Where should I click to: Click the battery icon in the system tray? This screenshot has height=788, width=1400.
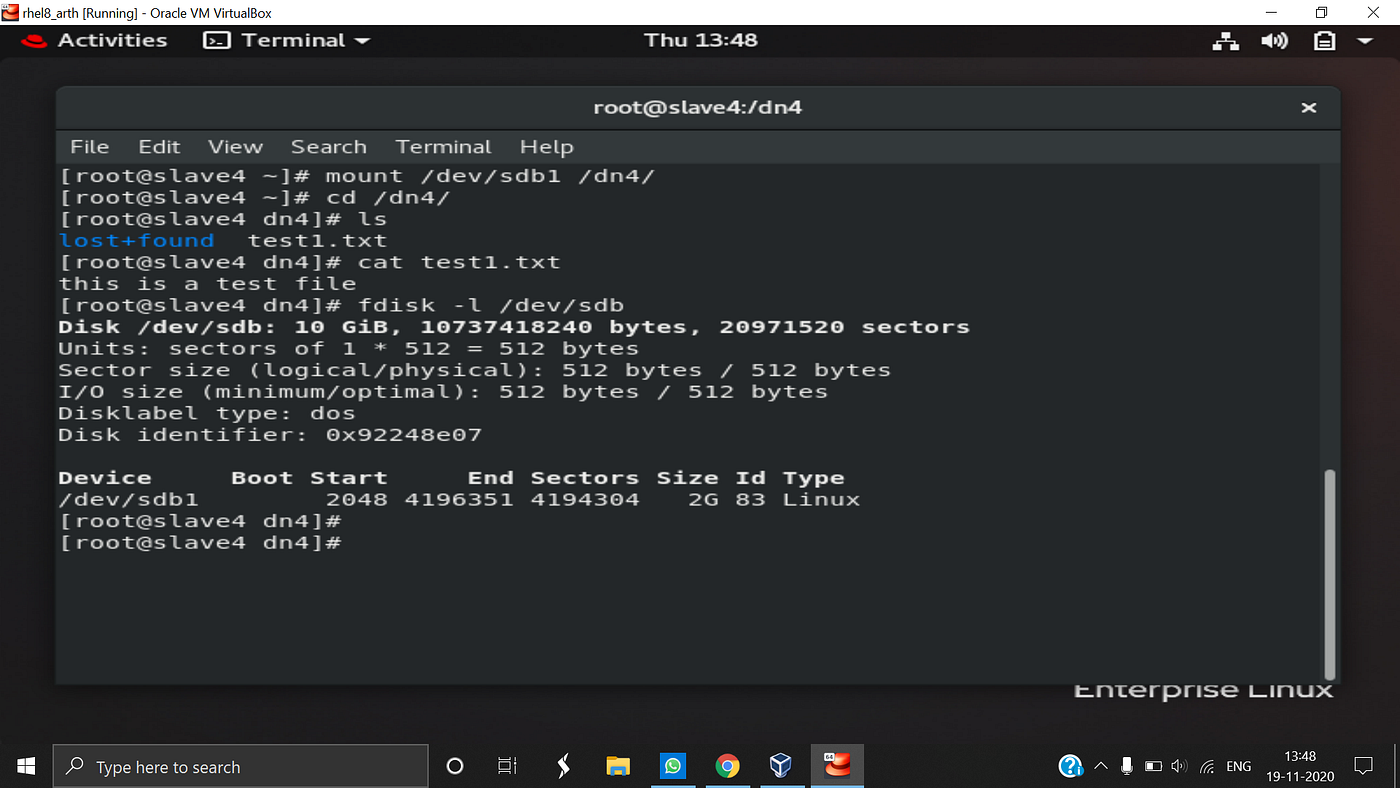click(1152, 766)
